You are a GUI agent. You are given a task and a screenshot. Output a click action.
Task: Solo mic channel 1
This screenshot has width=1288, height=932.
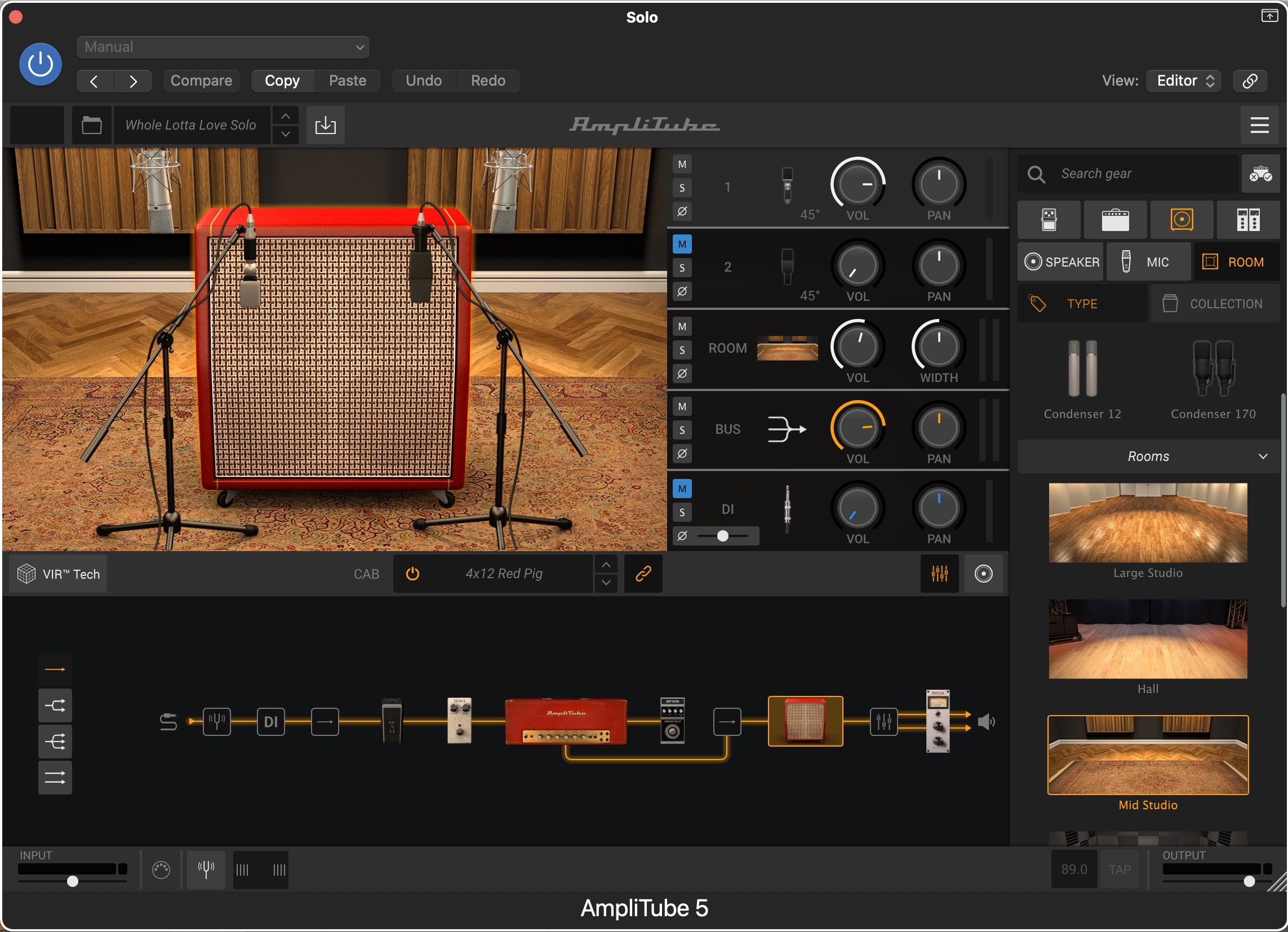point(682,188)
